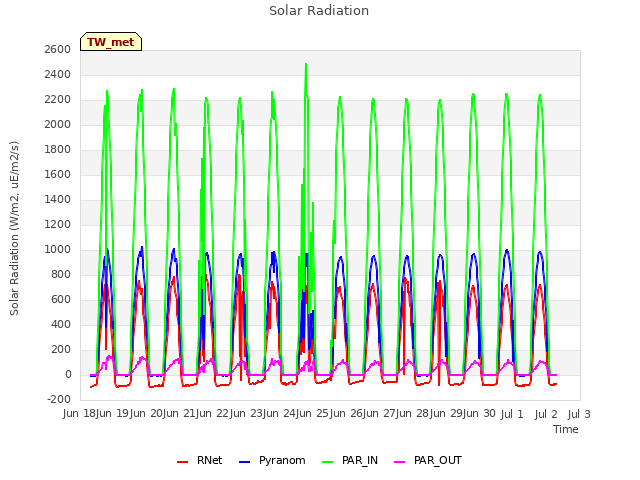Click the Jun 25 x-axis date label

(x=314, y=414)
